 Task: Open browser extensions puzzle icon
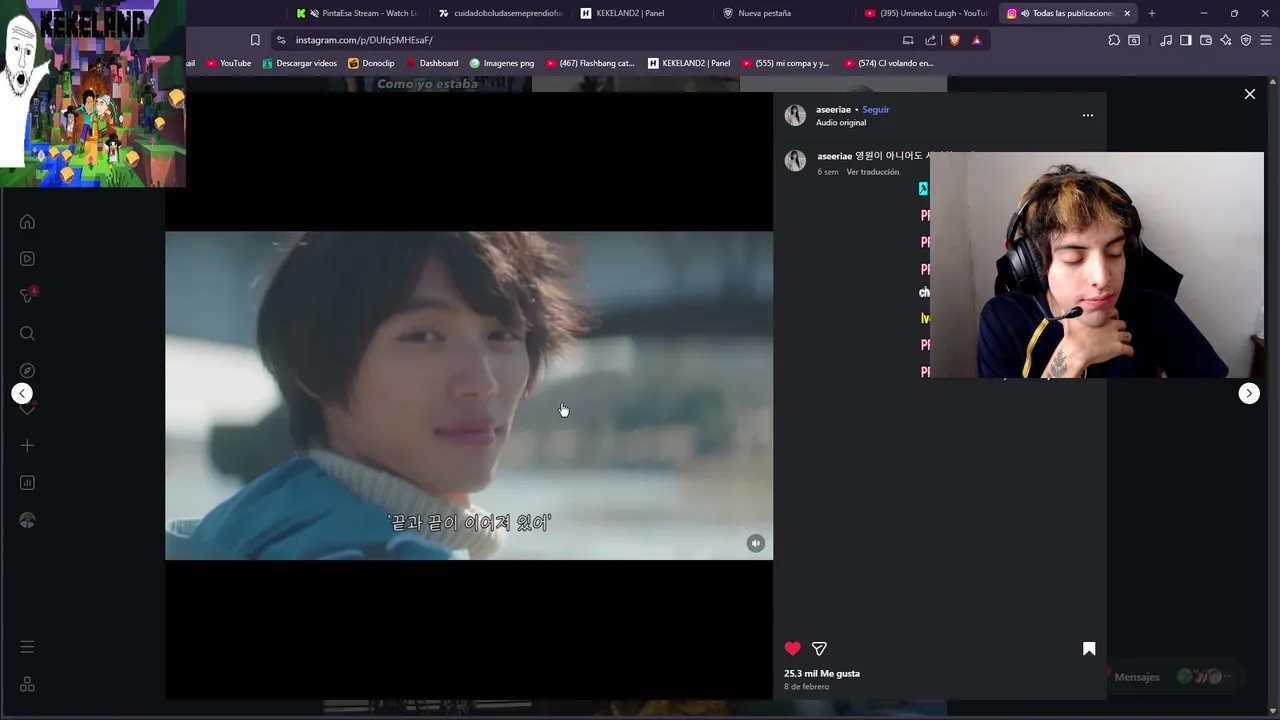click(1114, 40)
